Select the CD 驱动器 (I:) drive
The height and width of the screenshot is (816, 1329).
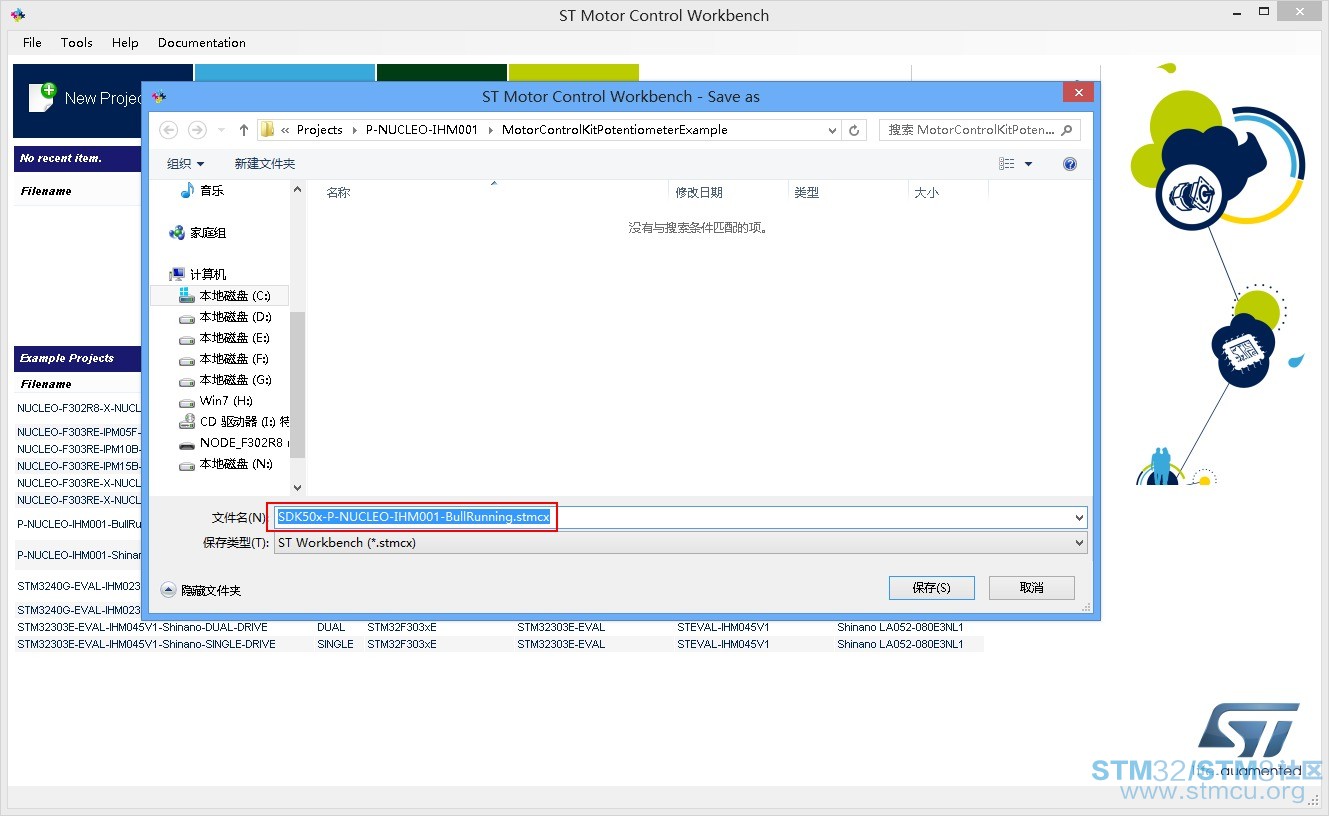[234, 422]
